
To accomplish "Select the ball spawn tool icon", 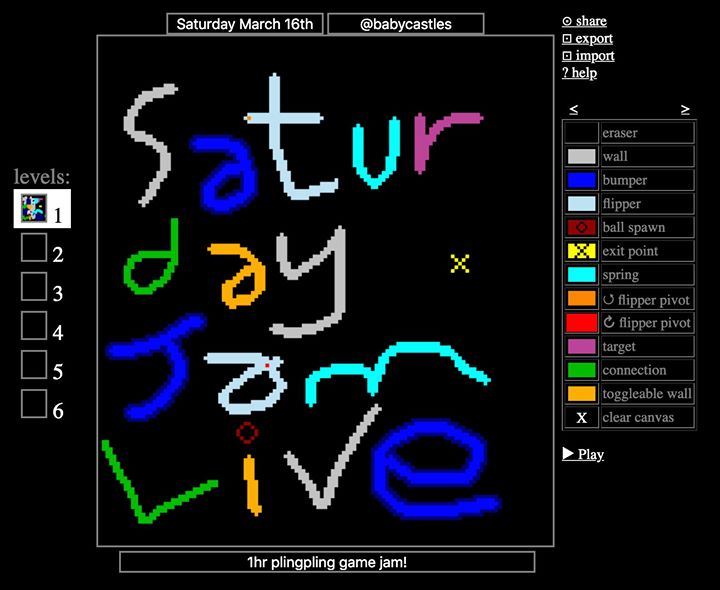I will point(581,228).
